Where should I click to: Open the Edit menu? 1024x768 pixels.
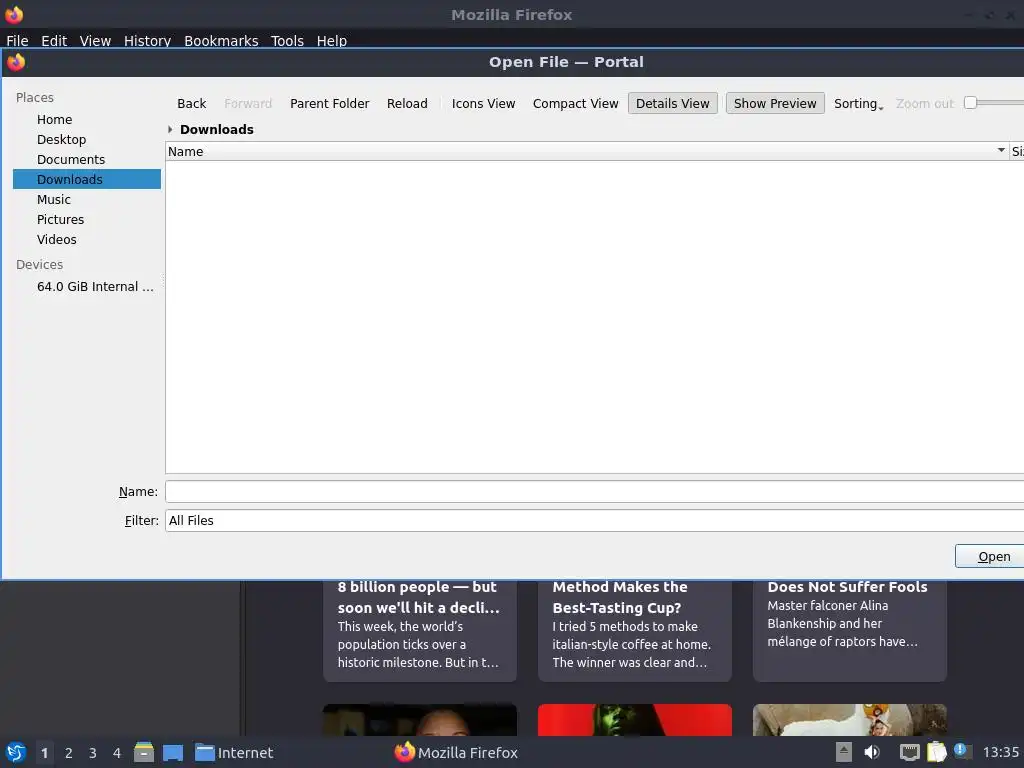point(54,40)
